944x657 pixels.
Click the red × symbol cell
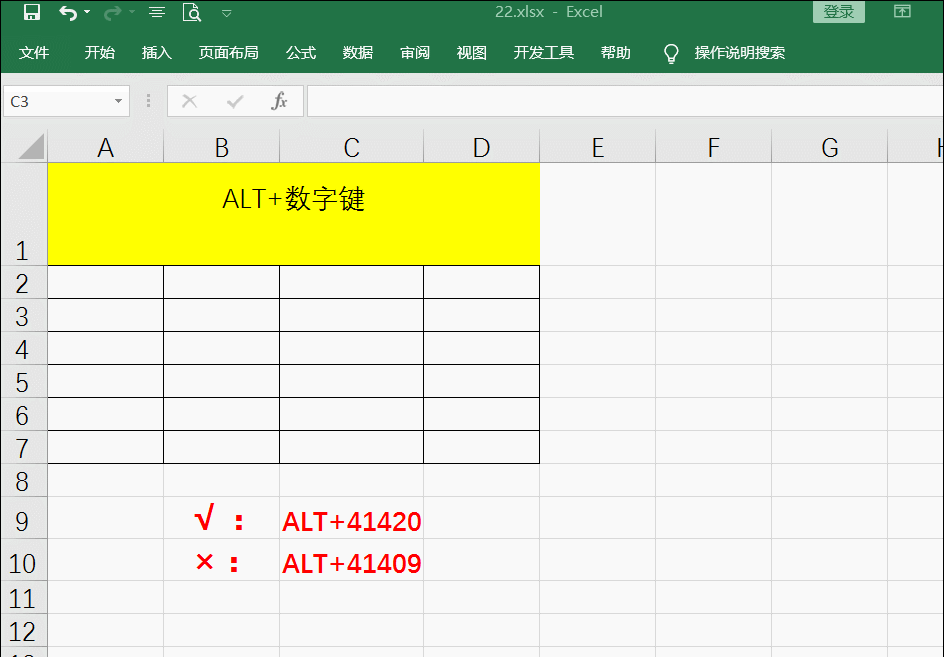[222, 561]
